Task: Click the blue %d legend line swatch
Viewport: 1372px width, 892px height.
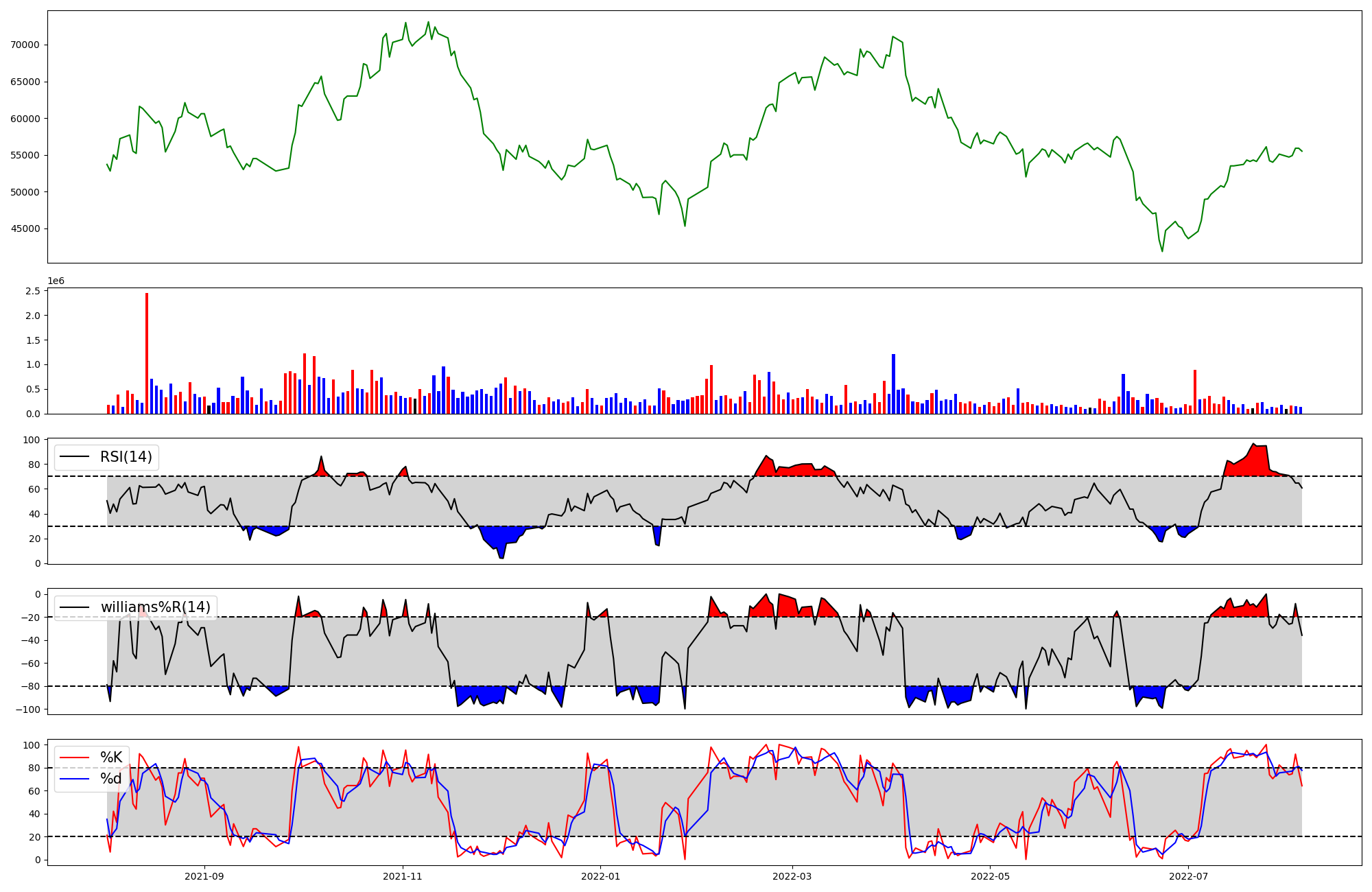Action: [x=75, y=779]
